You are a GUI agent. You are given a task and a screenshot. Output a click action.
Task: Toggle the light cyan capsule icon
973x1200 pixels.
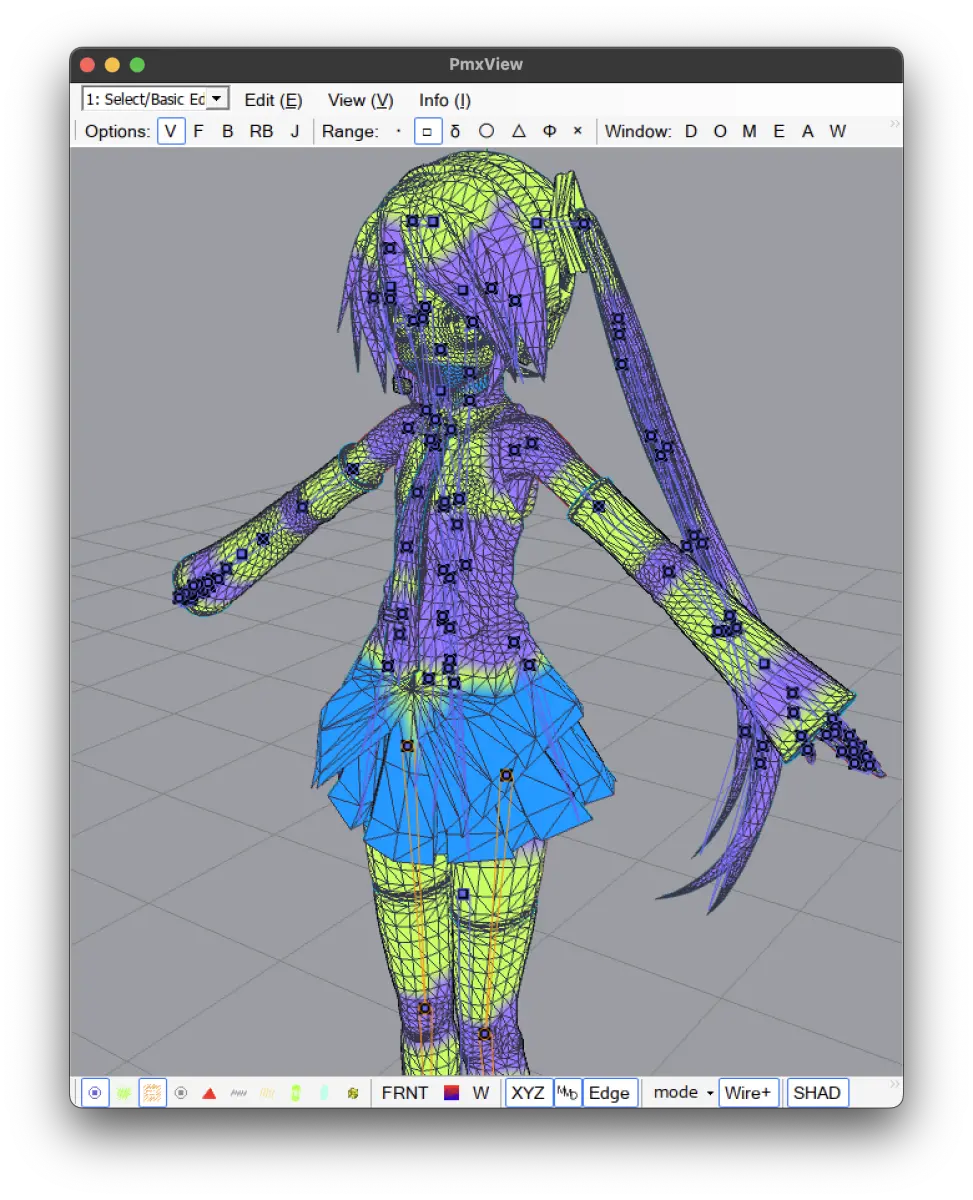(324, 1093)
